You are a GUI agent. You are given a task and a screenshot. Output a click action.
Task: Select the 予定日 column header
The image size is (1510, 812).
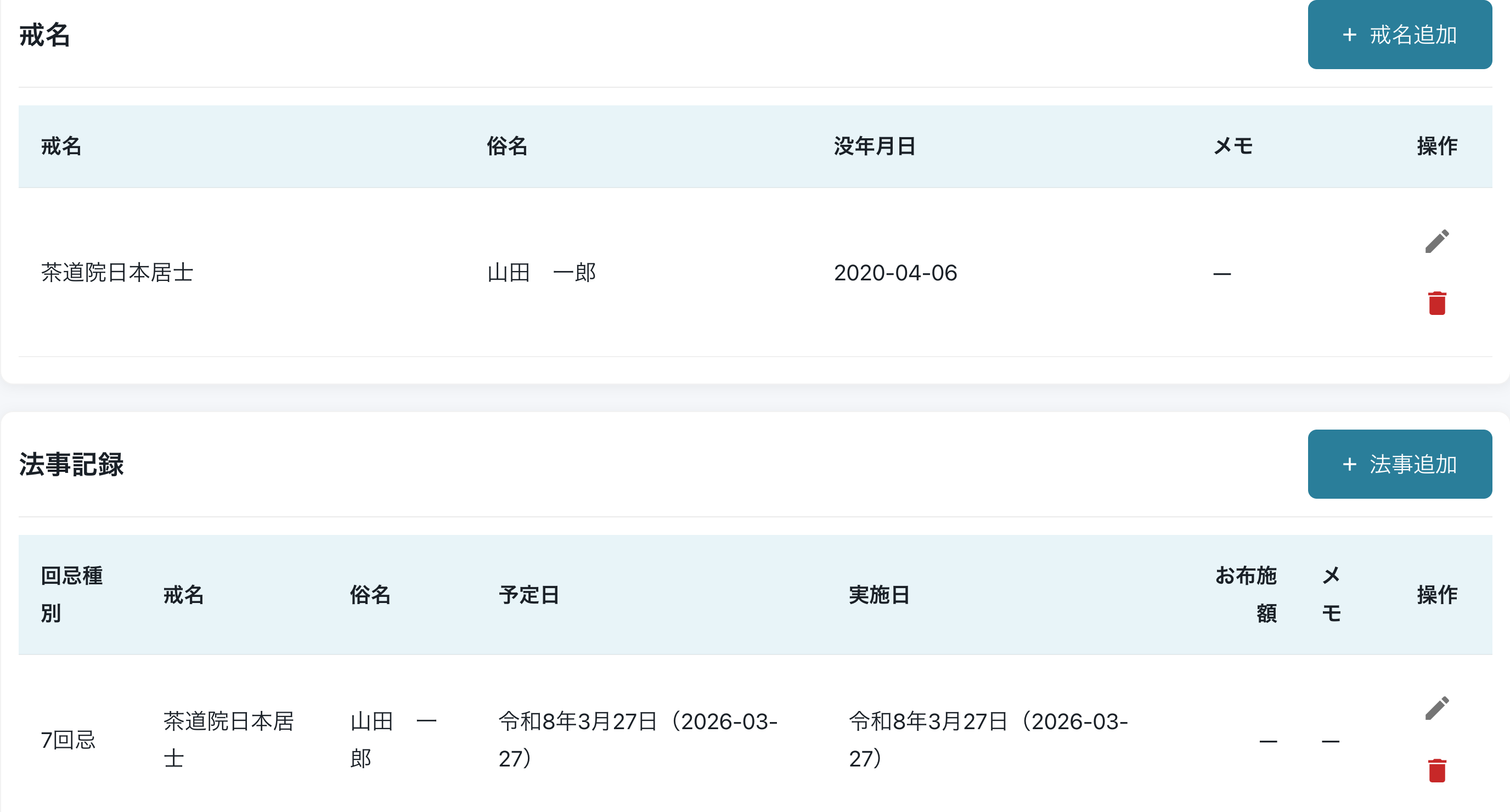tap(529, 595)
